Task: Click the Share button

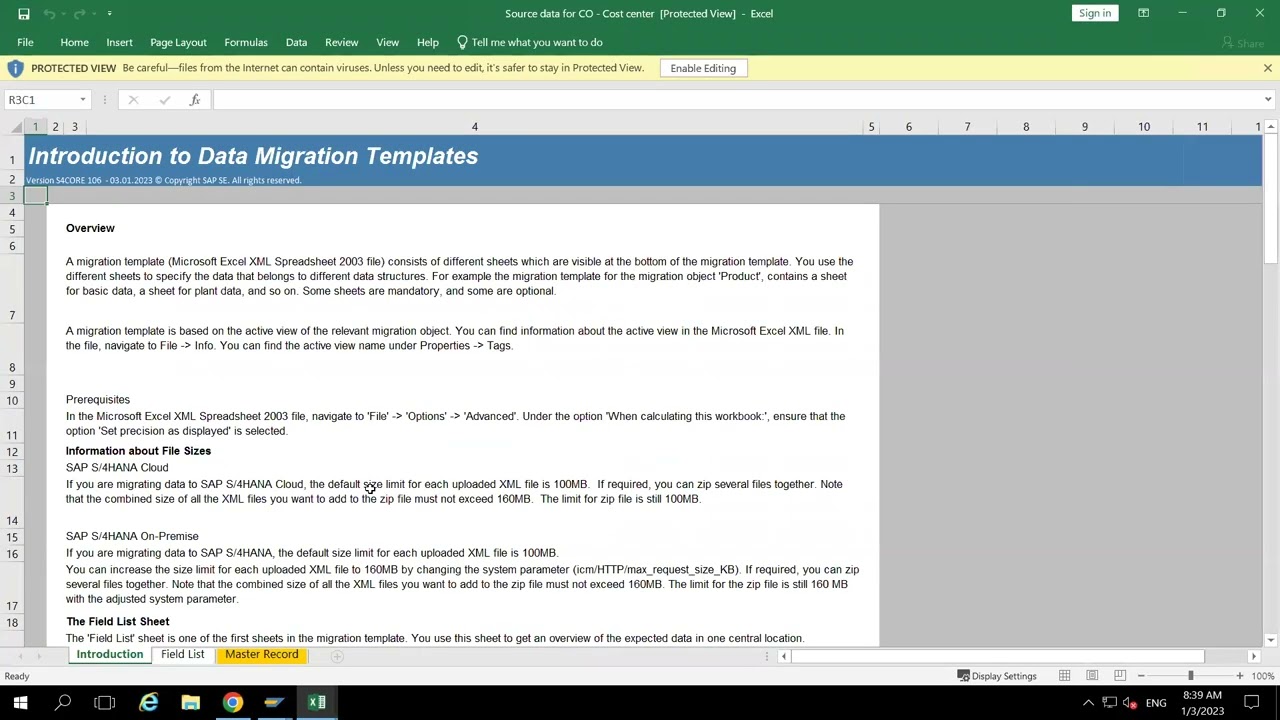Action: click(x=1243, y=43)
